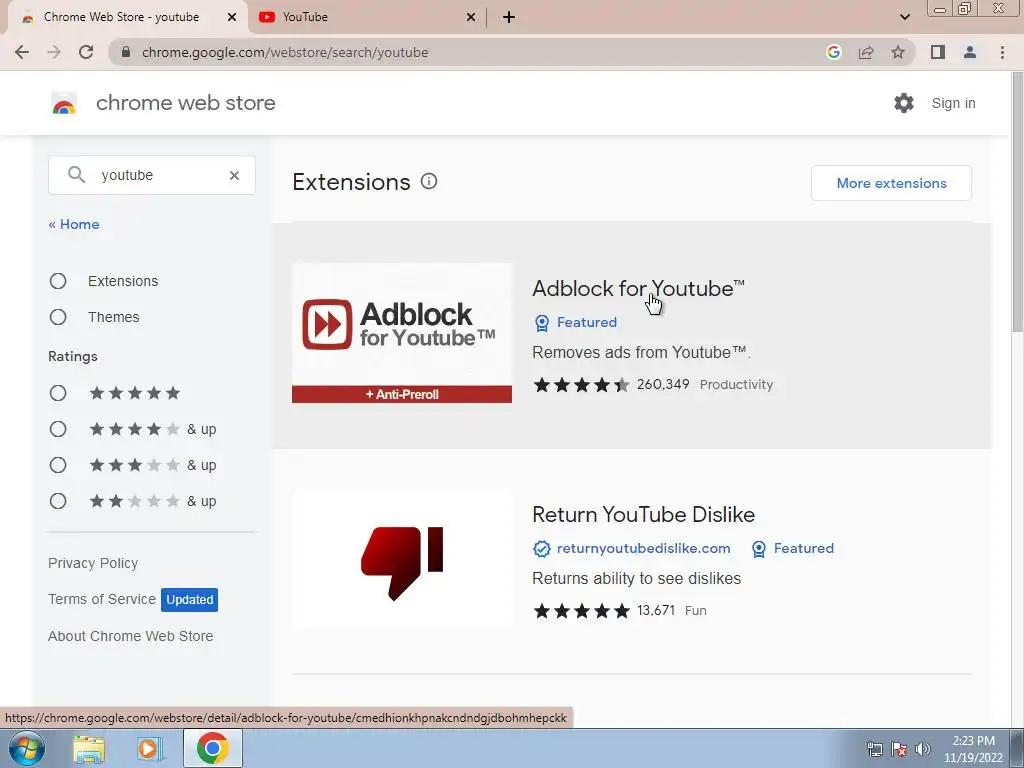Viewport: 1024px width, 768px height.
Task: Open the Google icon in address bar
Action: click(x=833, y=52)
